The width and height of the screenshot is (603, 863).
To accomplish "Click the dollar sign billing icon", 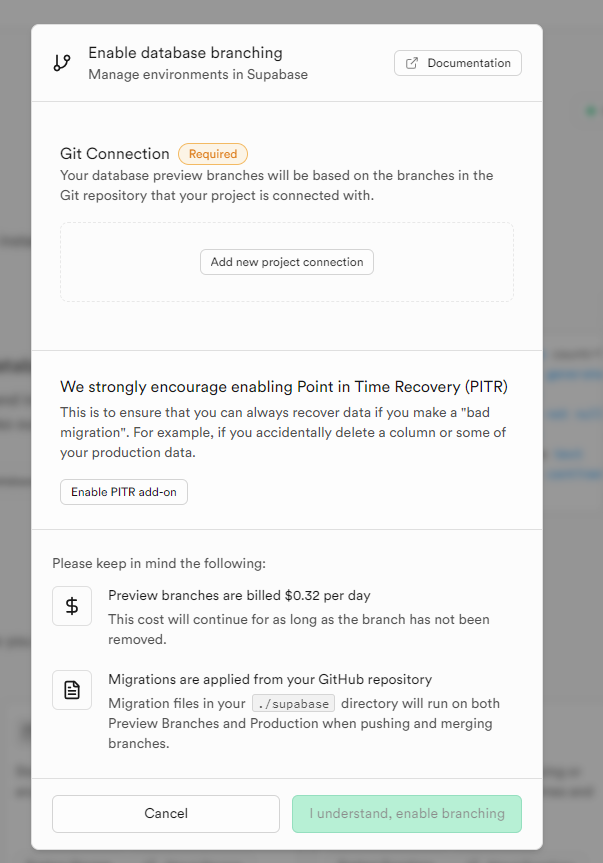I will (x=72, y=606).
